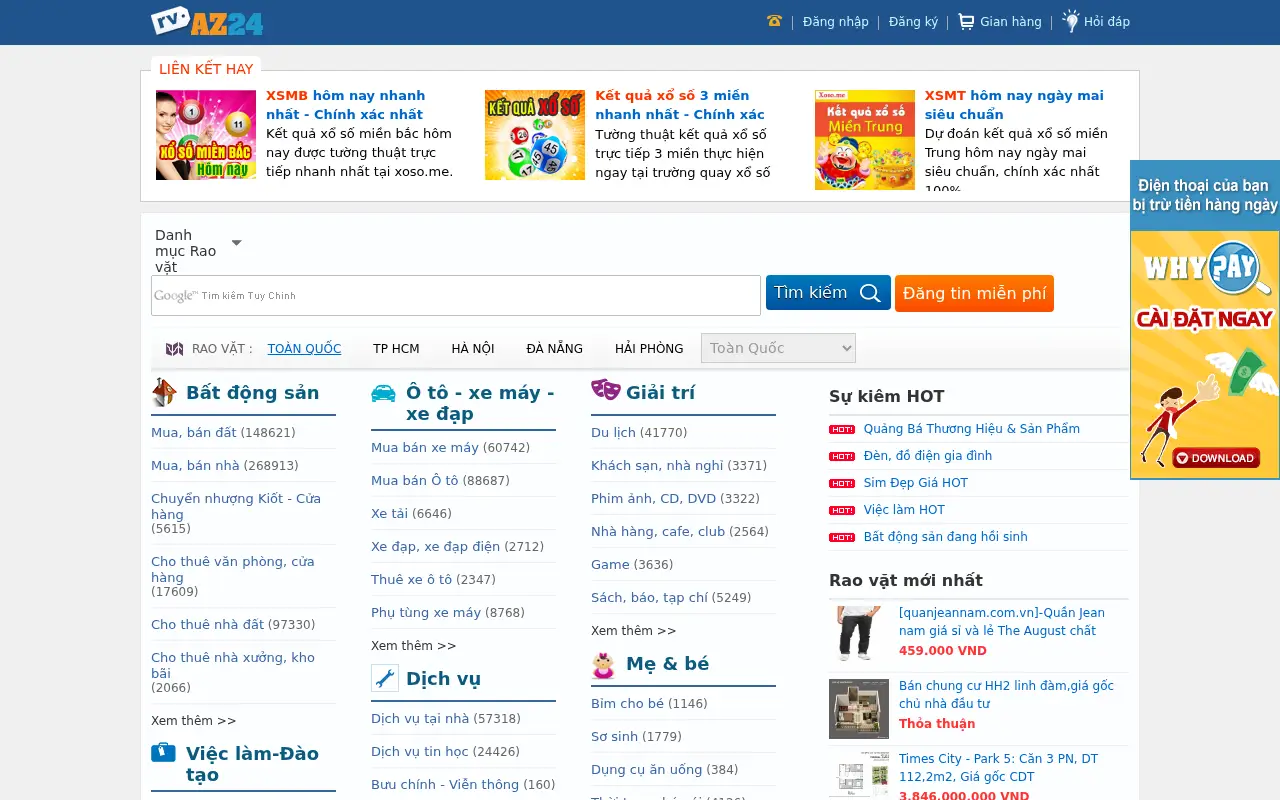Screen dimensions: 1280x800
Task: Open the Kết quả xổ số thumbnail
Action: [535, 135]
